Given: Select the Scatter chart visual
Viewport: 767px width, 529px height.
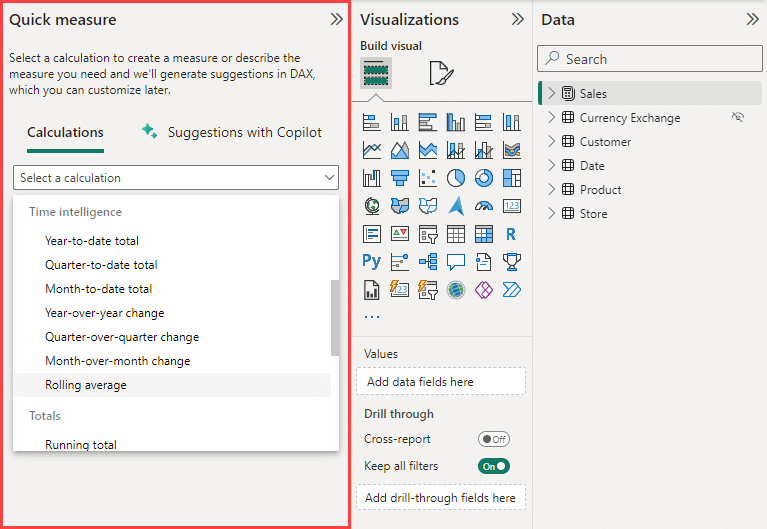Looking at the screenshot, I should coord(428,178).
